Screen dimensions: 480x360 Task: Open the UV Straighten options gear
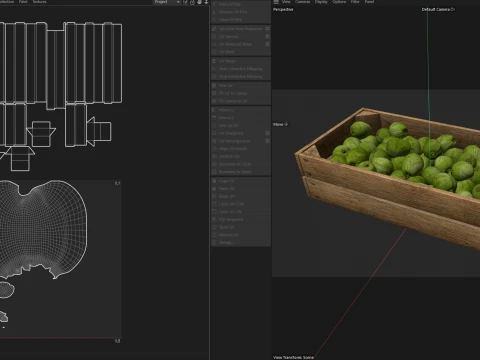click(x=267, y=133)
